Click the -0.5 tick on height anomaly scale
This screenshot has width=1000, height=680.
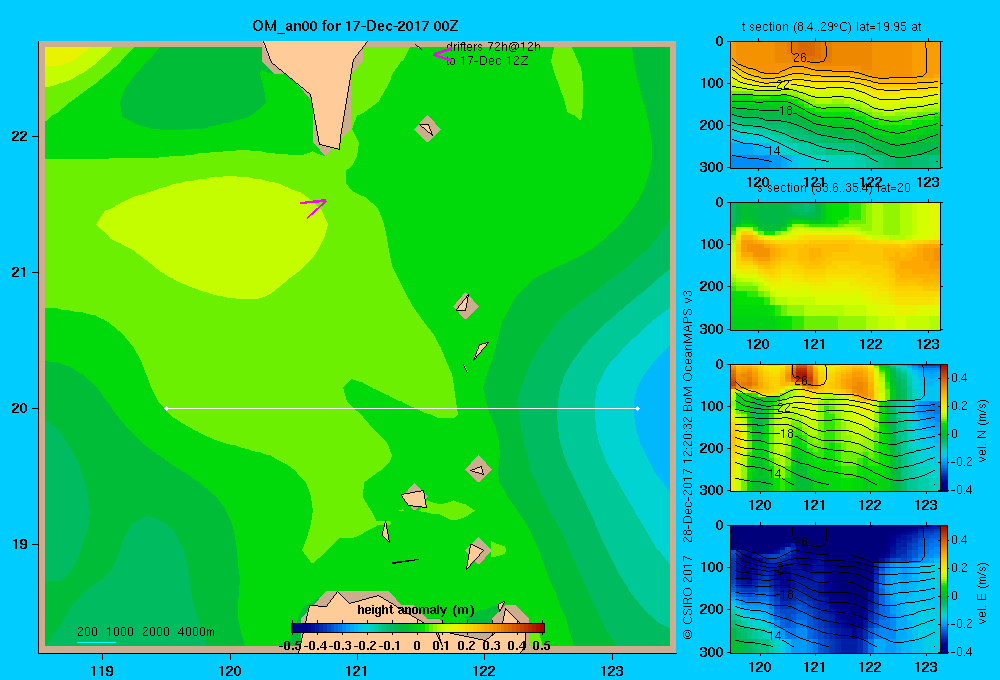tap(291, 646)
